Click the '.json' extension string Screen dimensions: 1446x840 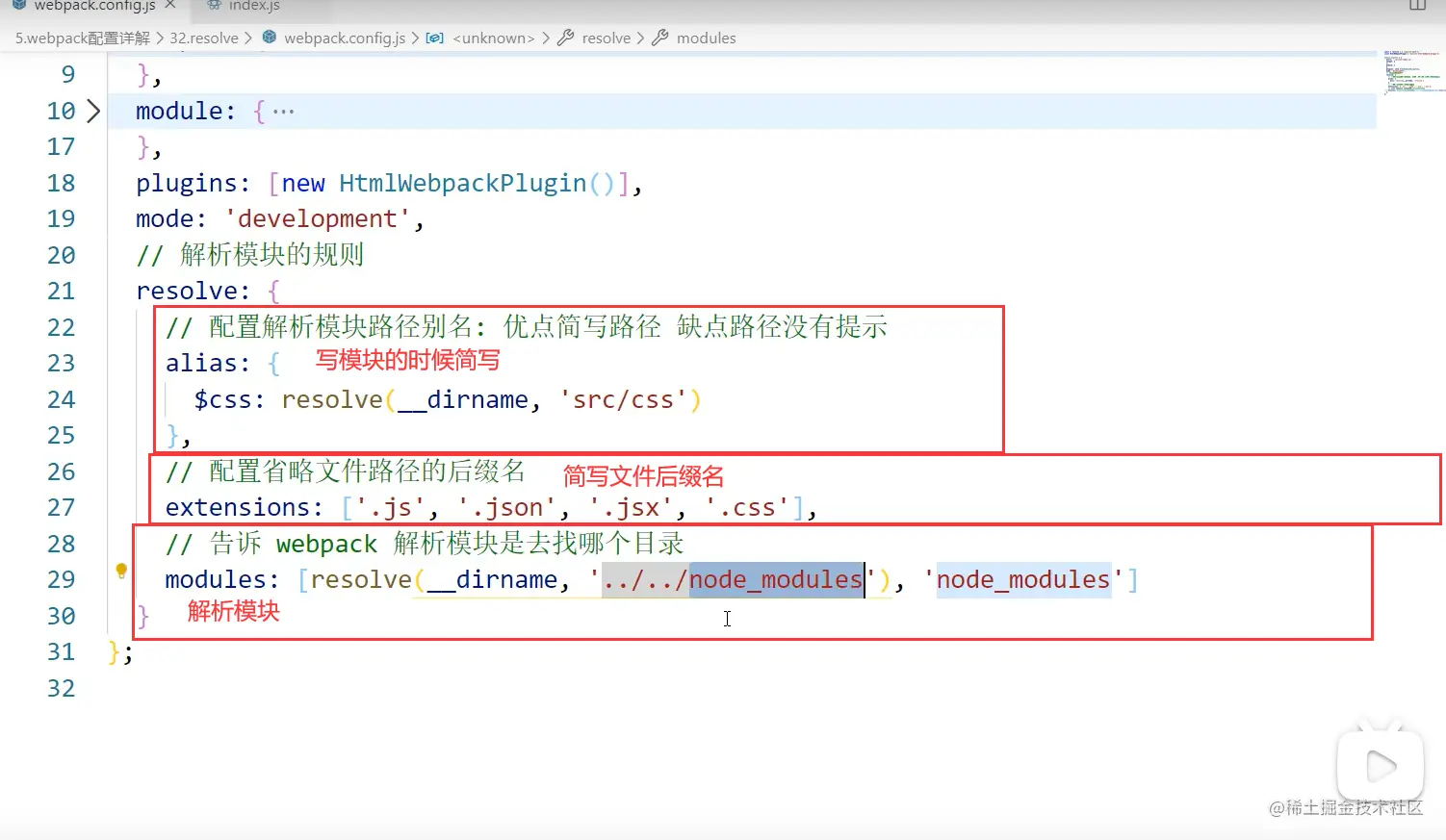pos(507,508)
